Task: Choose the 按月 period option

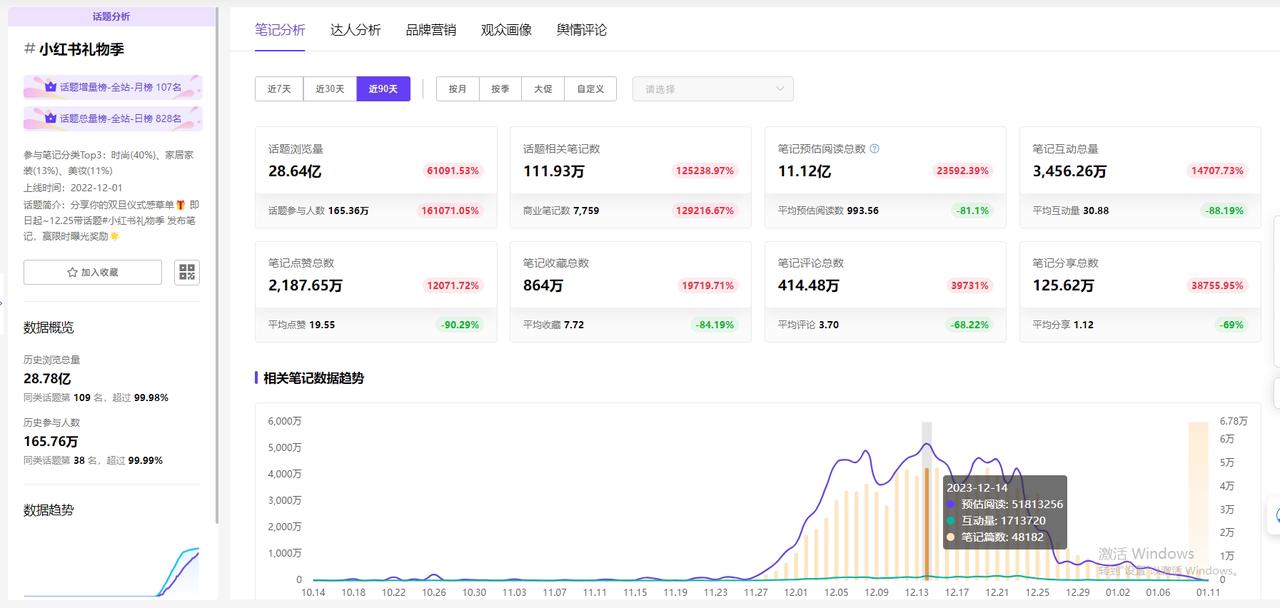Action: [458, 89]
